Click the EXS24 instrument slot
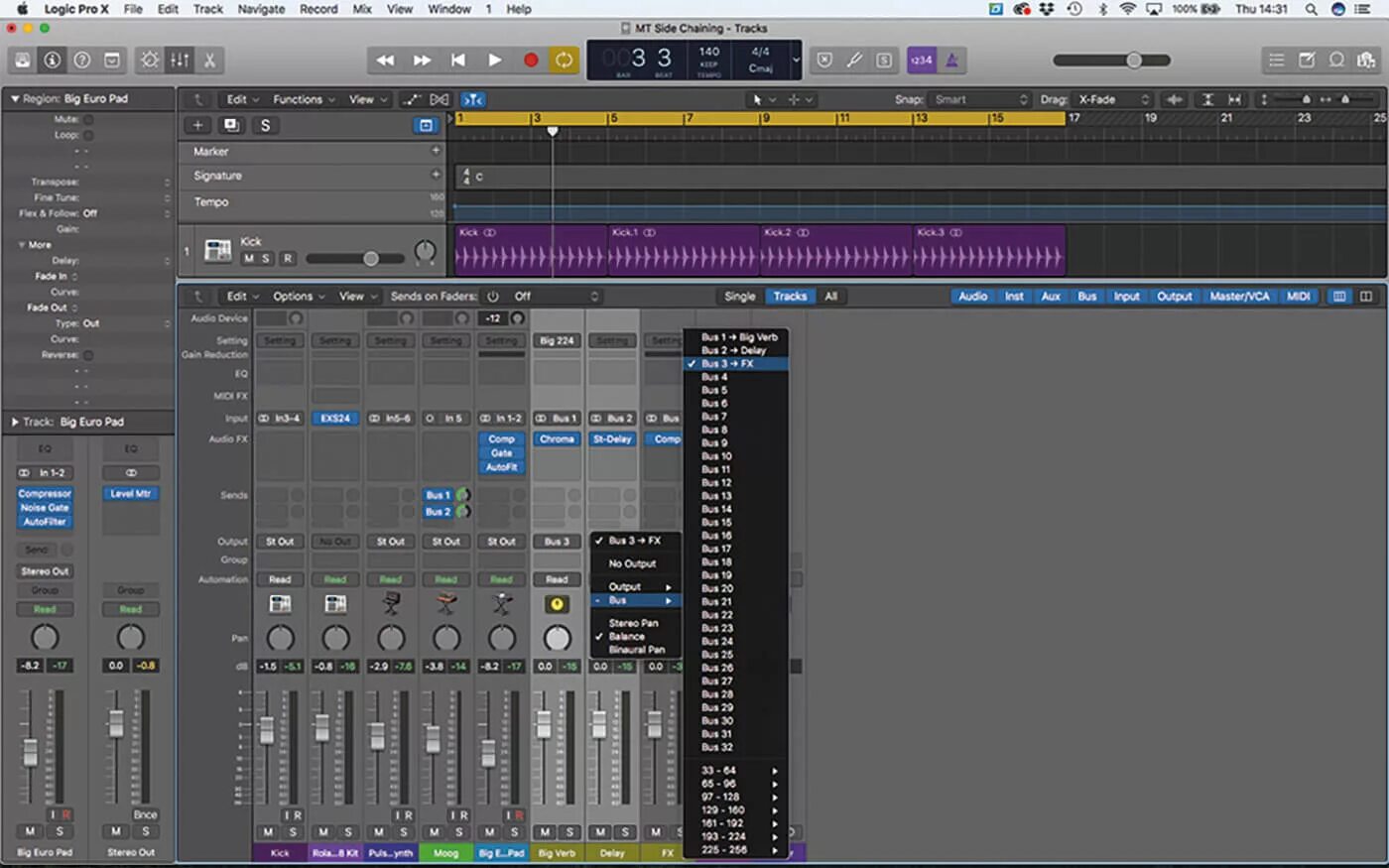Viewport: 1389px width, 868px height. (x=335, y=418)
